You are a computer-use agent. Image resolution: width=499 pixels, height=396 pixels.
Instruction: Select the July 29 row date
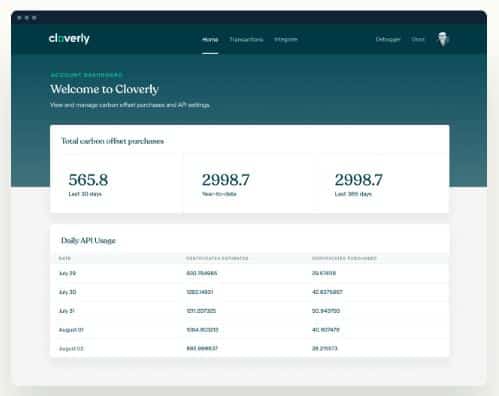(x=67, y=273)
